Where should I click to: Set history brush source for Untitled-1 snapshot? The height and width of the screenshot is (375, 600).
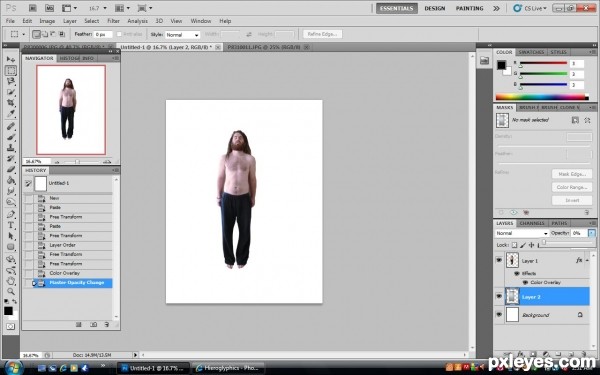(x=28, y=184)
